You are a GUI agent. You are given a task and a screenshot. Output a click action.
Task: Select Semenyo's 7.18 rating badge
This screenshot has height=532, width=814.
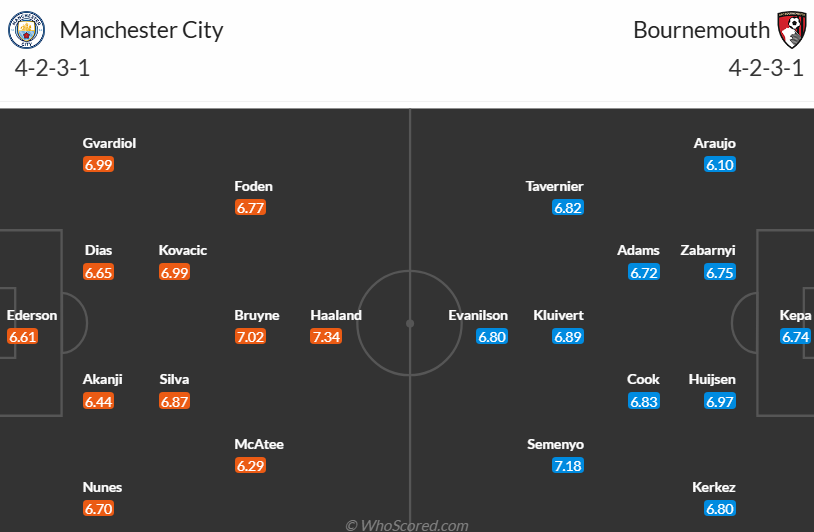[x=567, y=466]
